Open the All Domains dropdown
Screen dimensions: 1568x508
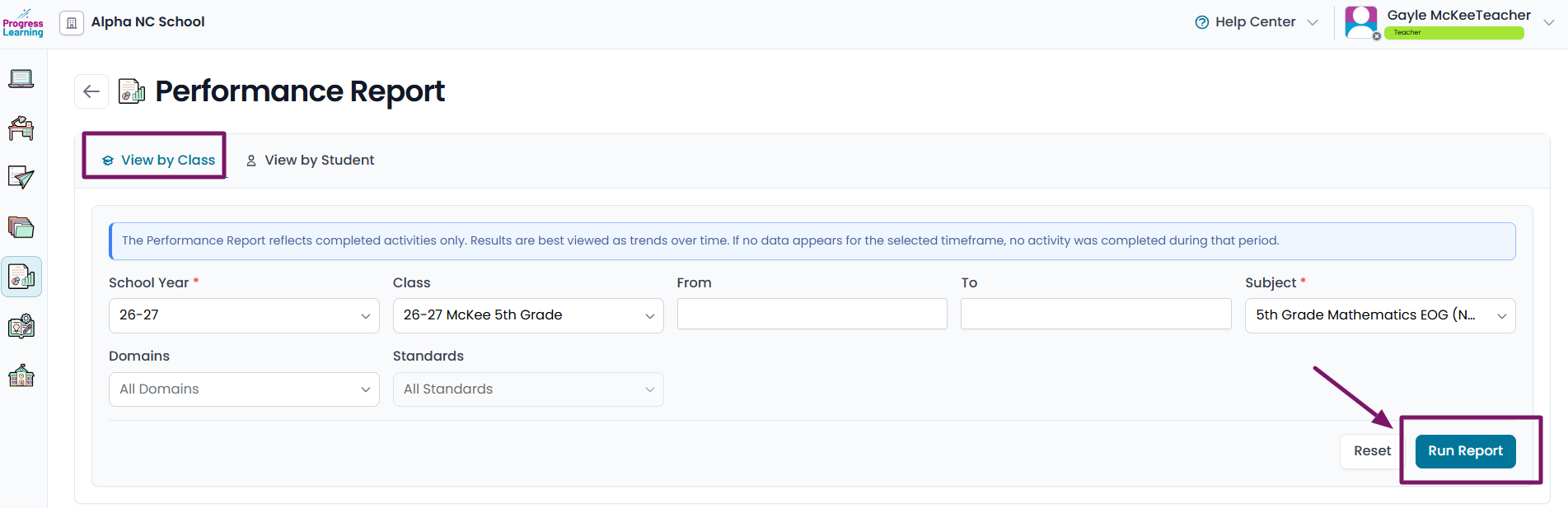(244, 389)
